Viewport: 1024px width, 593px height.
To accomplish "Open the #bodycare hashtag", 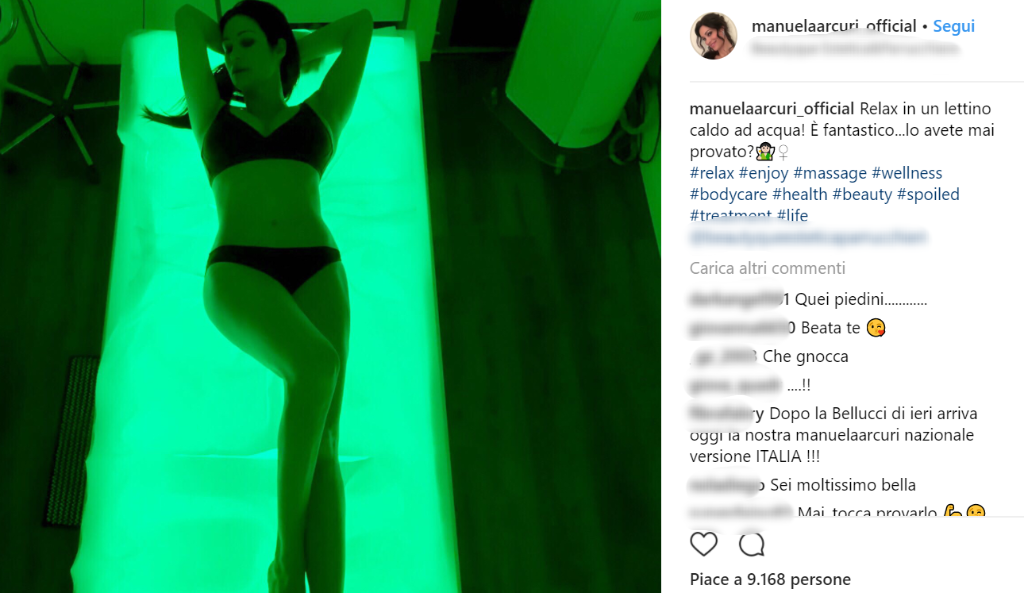I will coord(728,195).
